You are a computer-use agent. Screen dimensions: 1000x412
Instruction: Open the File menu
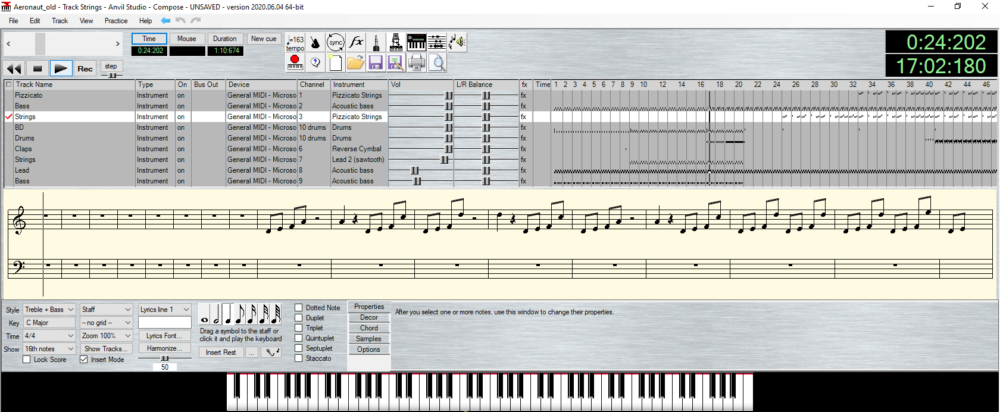(x=13, y=20)
